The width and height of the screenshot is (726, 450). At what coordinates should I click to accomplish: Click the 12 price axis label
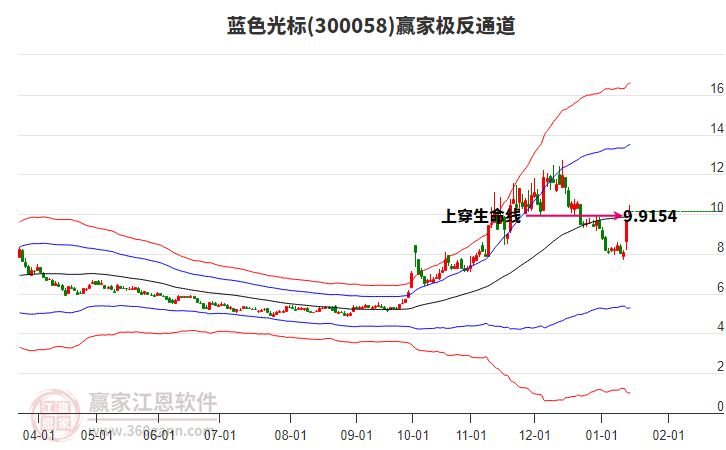click(x=717, y=168)
